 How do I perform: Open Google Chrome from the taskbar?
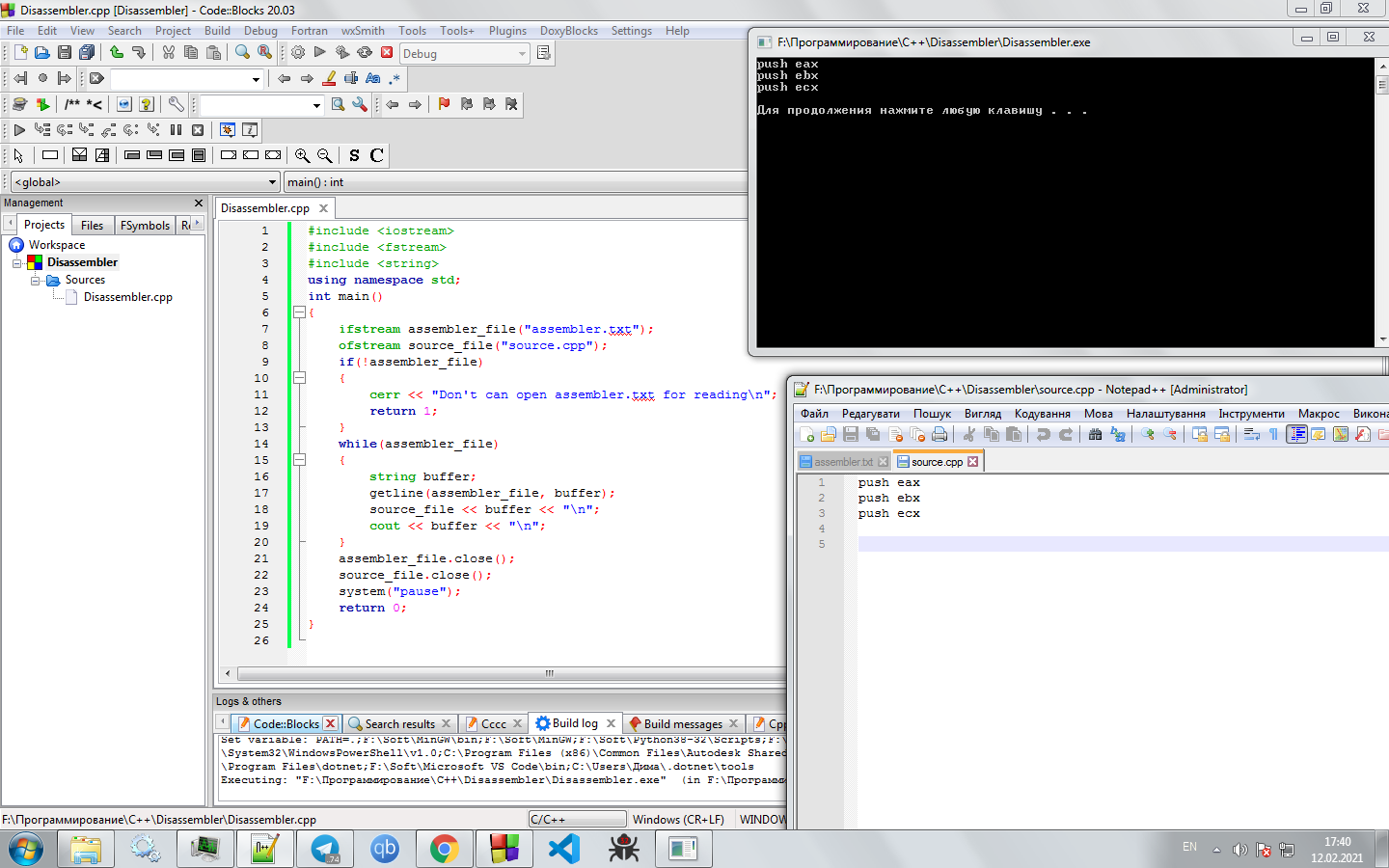[x=444, y=849]
